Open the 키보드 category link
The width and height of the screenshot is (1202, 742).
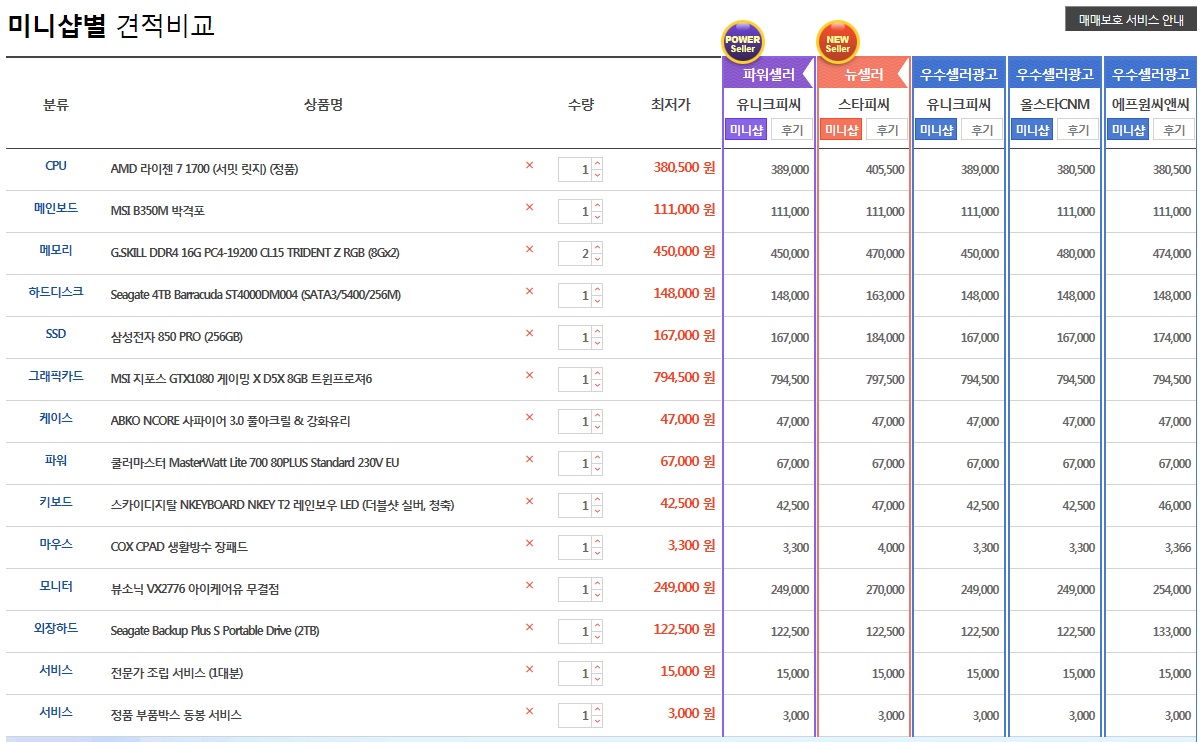pyautogui.click(x=56, y=502)
